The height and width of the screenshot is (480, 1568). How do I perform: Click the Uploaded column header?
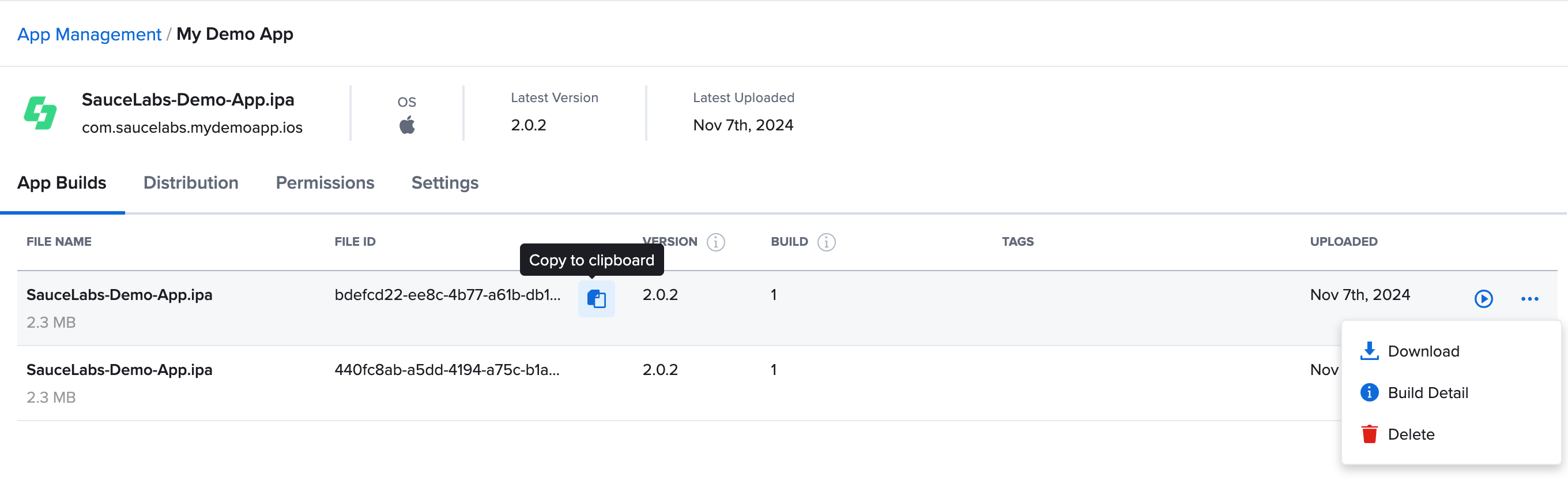[x=1343, y=242]
